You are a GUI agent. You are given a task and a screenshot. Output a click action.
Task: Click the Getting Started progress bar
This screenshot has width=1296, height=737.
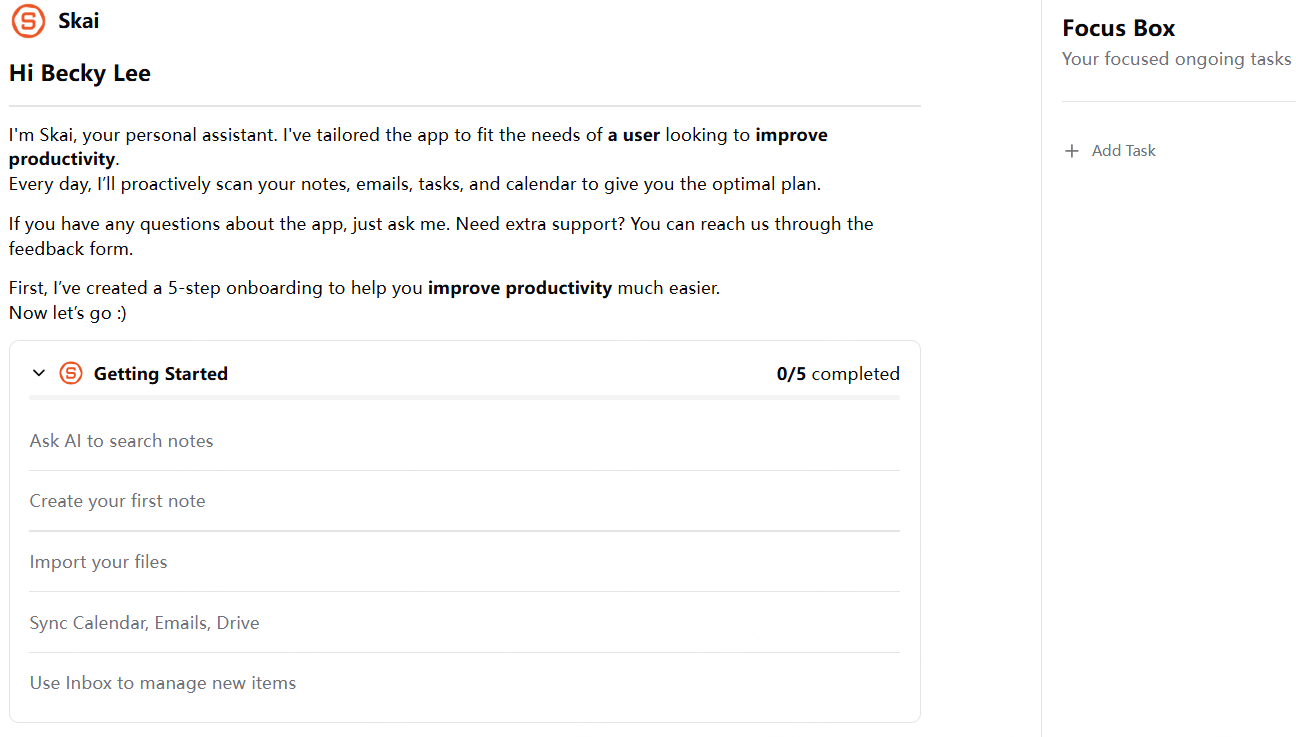[465, 398]
